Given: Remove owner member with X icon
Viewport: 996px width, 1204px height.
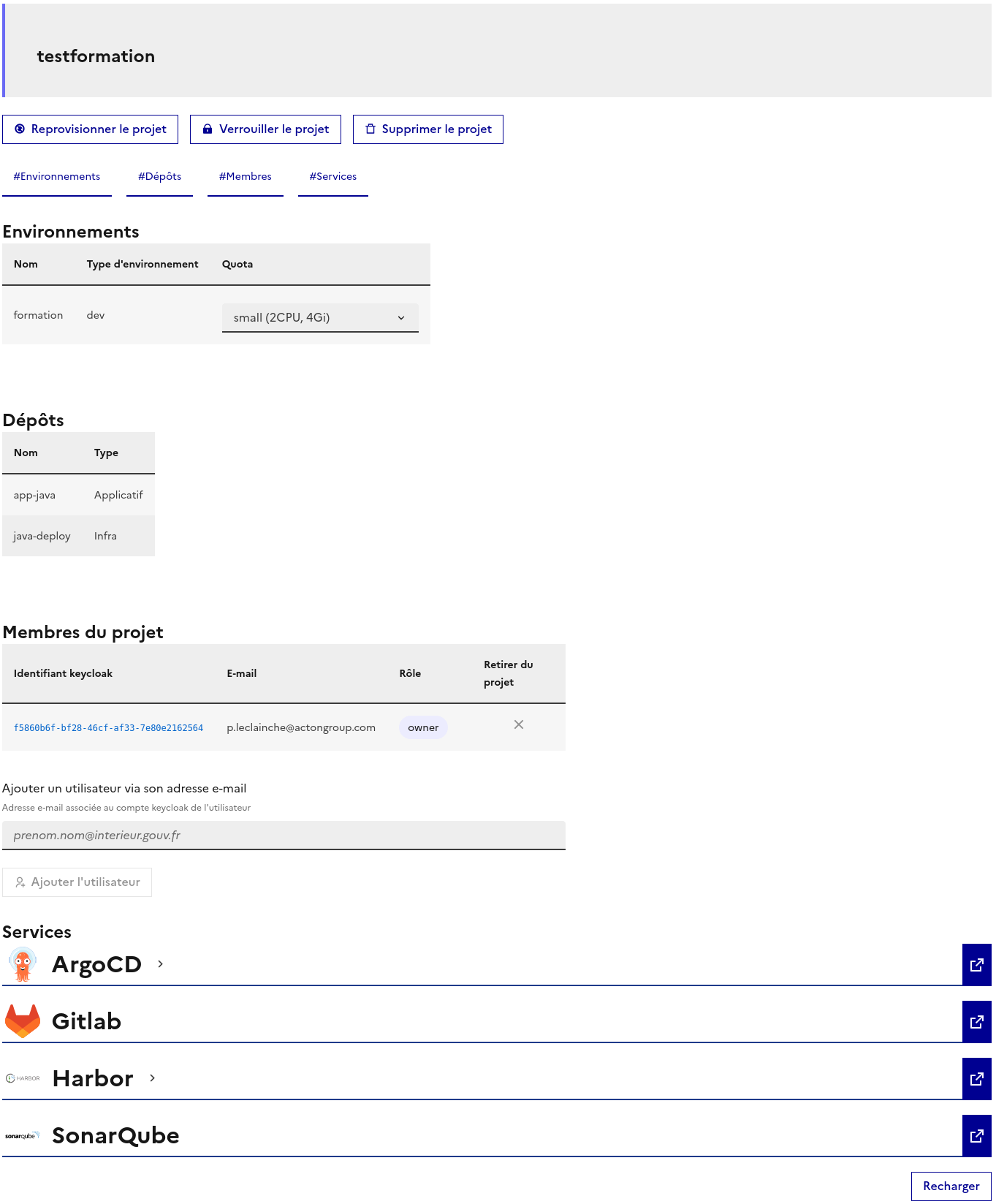Looking at the screenshot, I should coord(519,724).
